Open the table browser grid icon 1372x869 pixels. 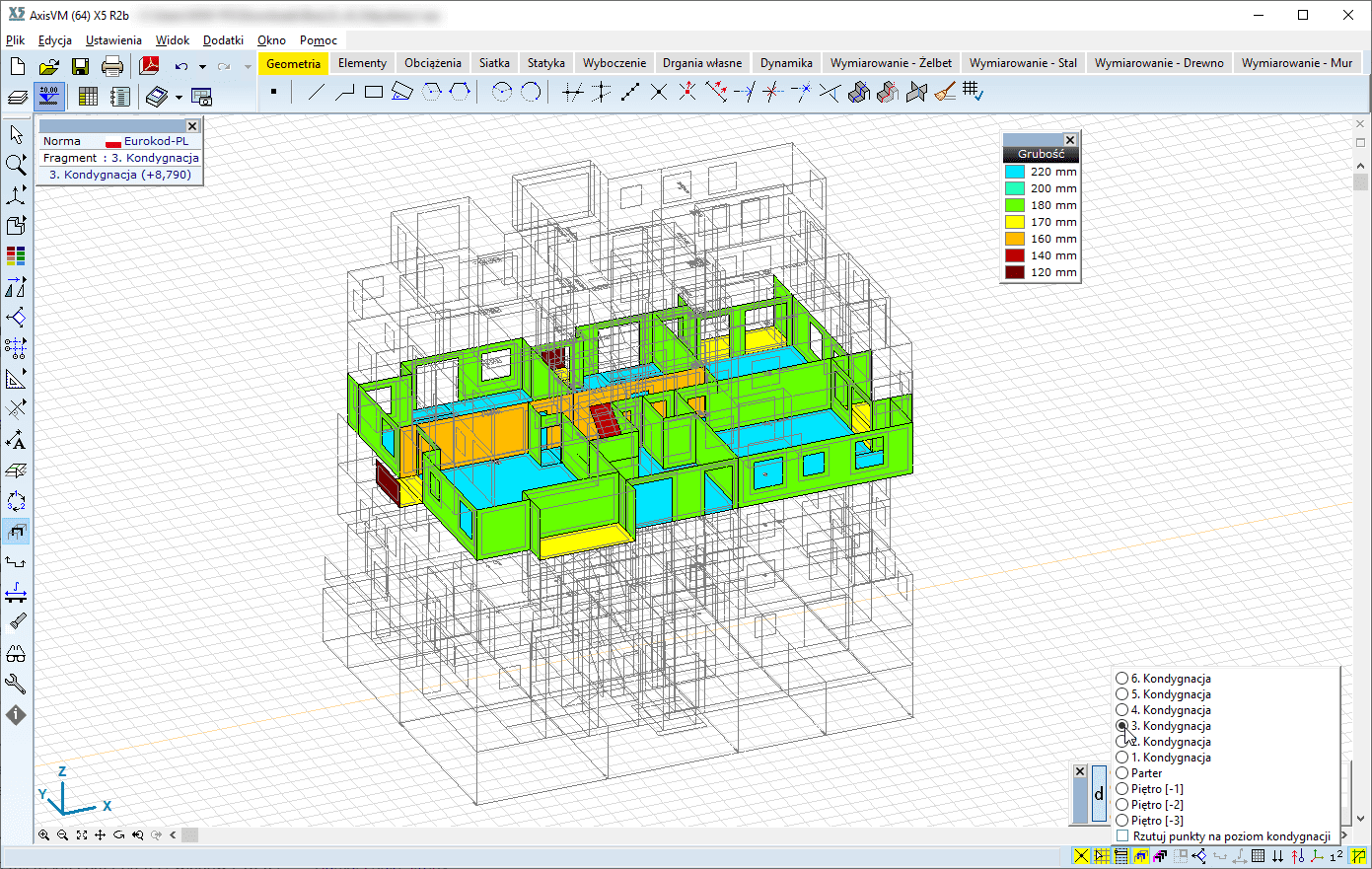click(88, 97)
